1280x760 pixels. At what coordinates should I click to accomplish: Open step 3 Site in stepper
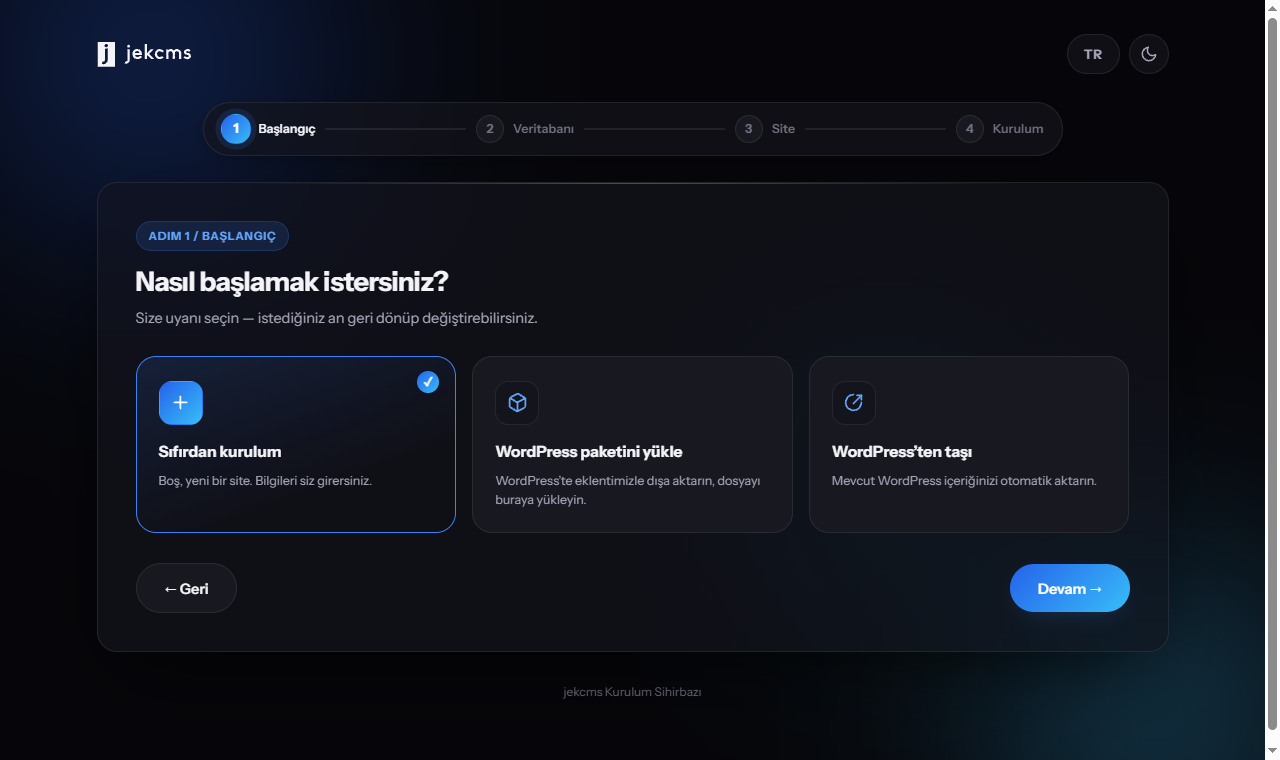[765, 129]
